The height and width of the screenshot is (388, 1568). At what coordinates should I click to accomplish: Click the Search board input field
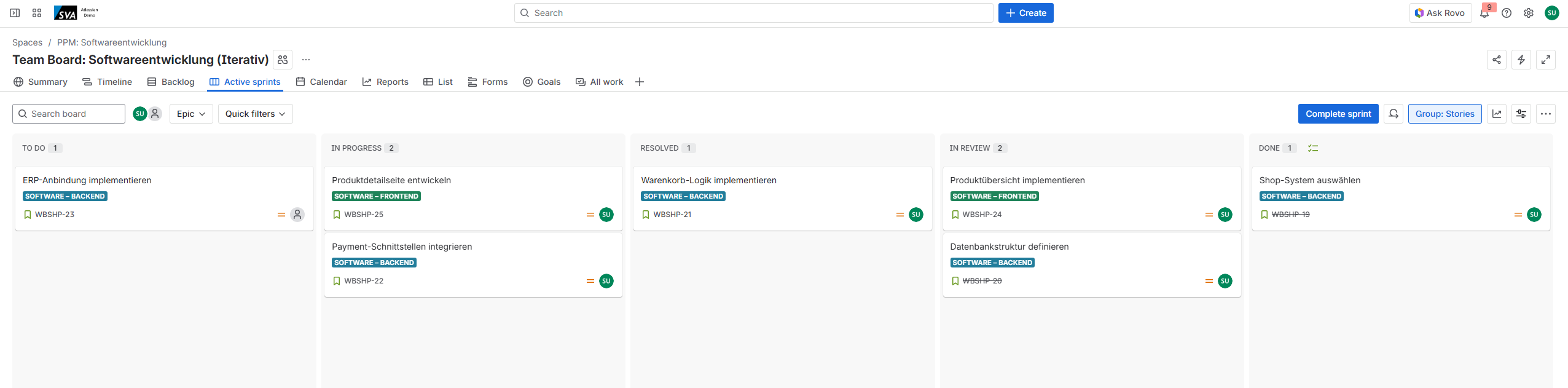pyautogui.click(x=69, y=114)
